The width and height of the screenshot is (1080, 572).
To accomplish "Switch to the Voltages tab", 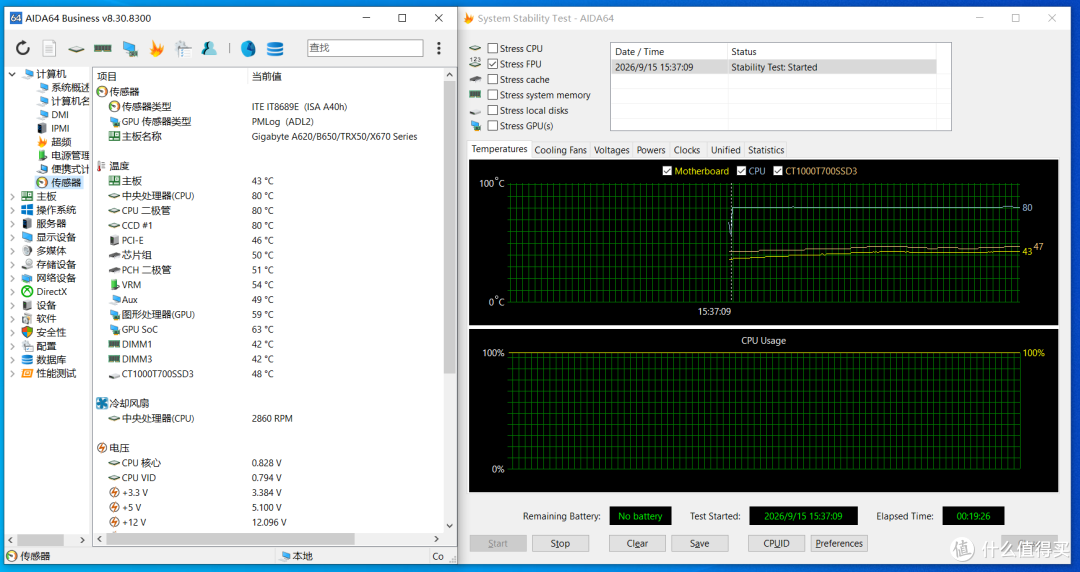I will coord(612,150).
